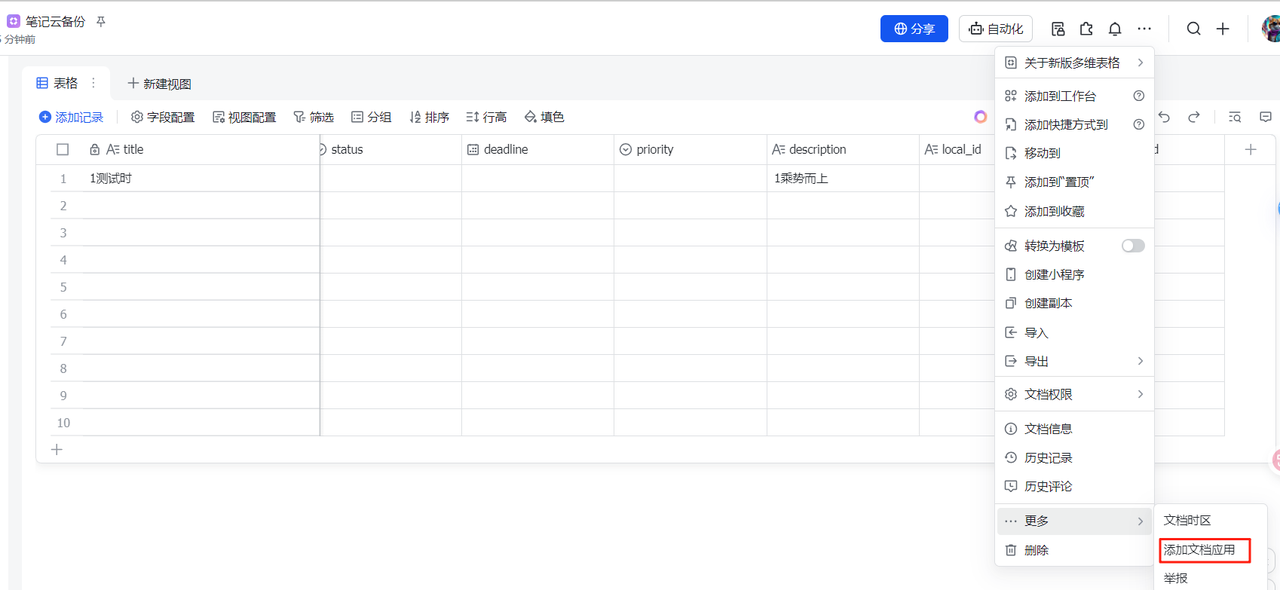The height and width of the screenshot is (590, 1280).
Task: Click the undo arrow icon
Action: pyautogui.click(x=1164, y=117)
